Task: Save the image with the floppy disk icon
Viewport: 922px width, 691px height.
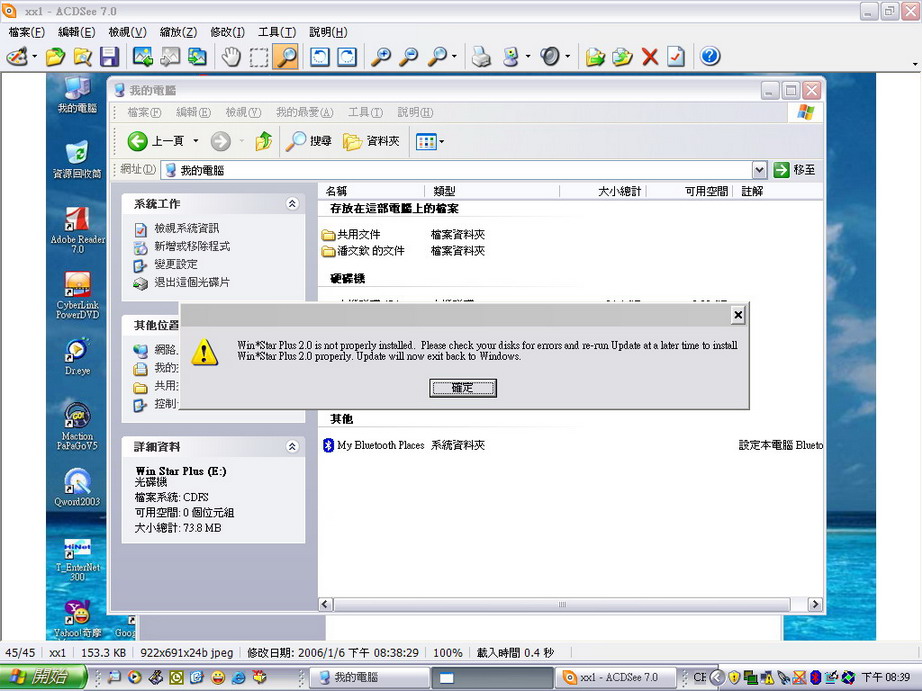Action: [x=109, y=56]
